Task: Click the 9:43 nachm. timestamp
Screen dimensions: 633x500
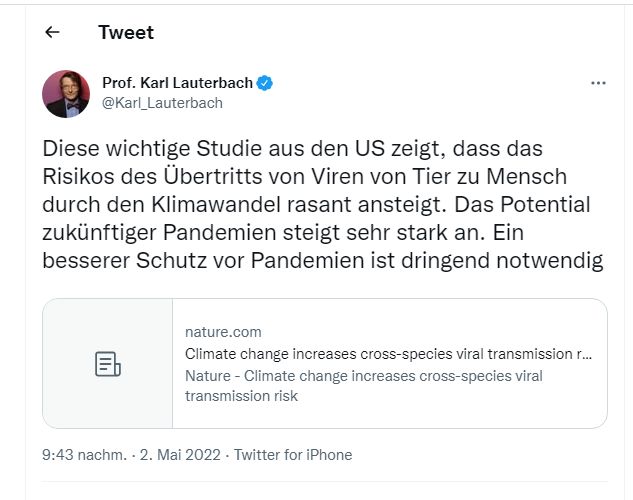Action: 85,454
